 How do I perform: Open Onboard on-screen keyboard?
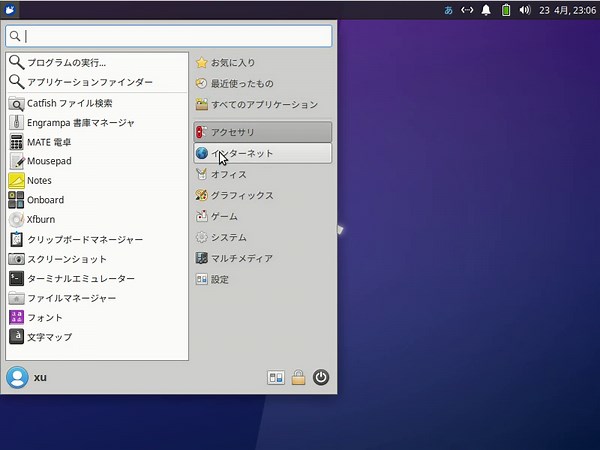click(97, 200)
